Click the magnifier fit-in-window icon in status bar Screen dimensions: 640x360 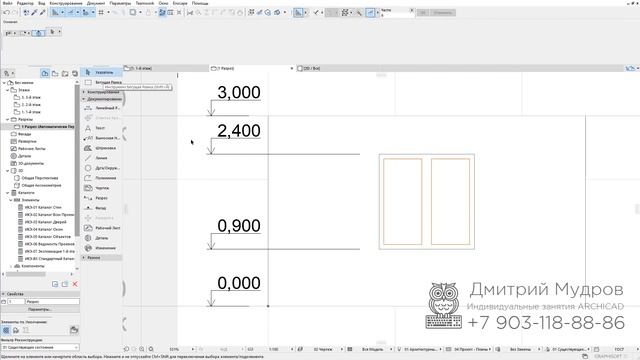coord(151,349)
